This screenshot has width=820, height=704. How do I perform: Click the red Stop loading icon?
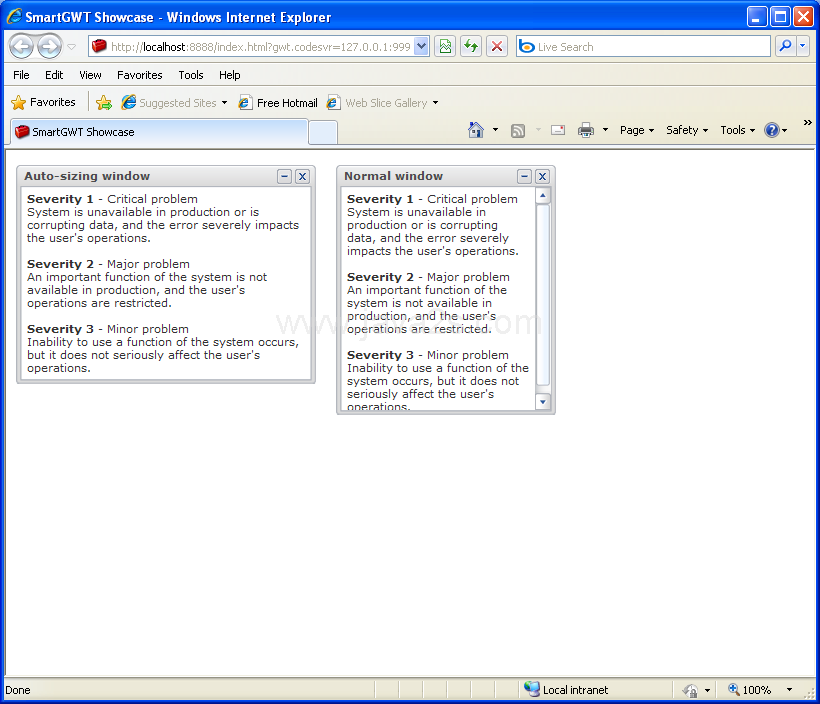click(497, 47)
